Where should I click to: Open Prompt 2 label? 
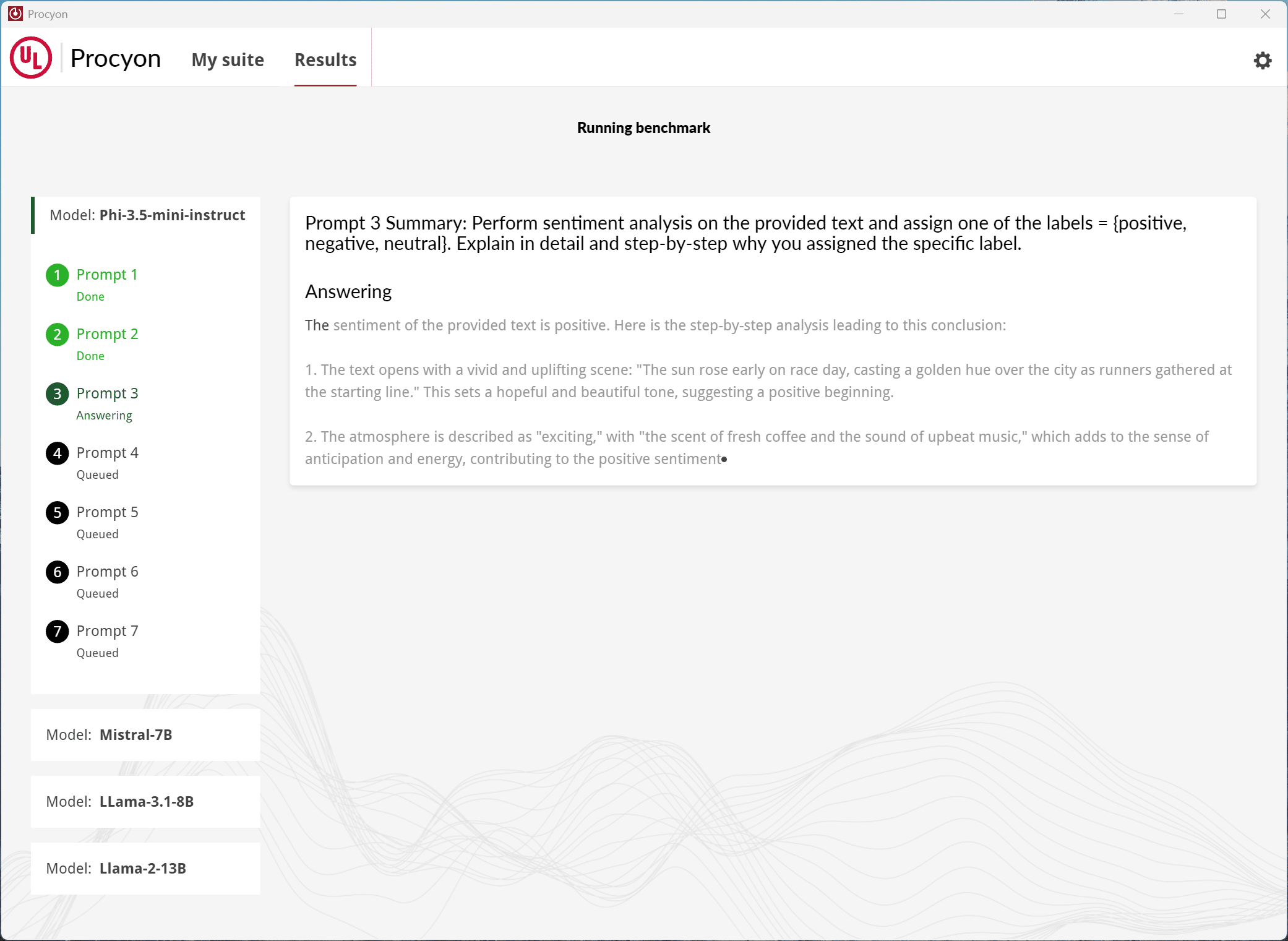pyautogui.click(x=107, y=333)
